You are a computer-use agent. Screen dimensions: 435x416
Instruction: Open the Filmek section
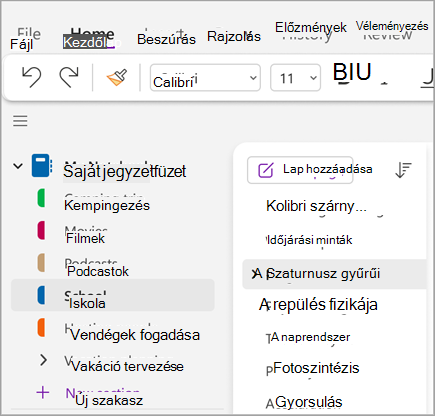tap(85, 238)
